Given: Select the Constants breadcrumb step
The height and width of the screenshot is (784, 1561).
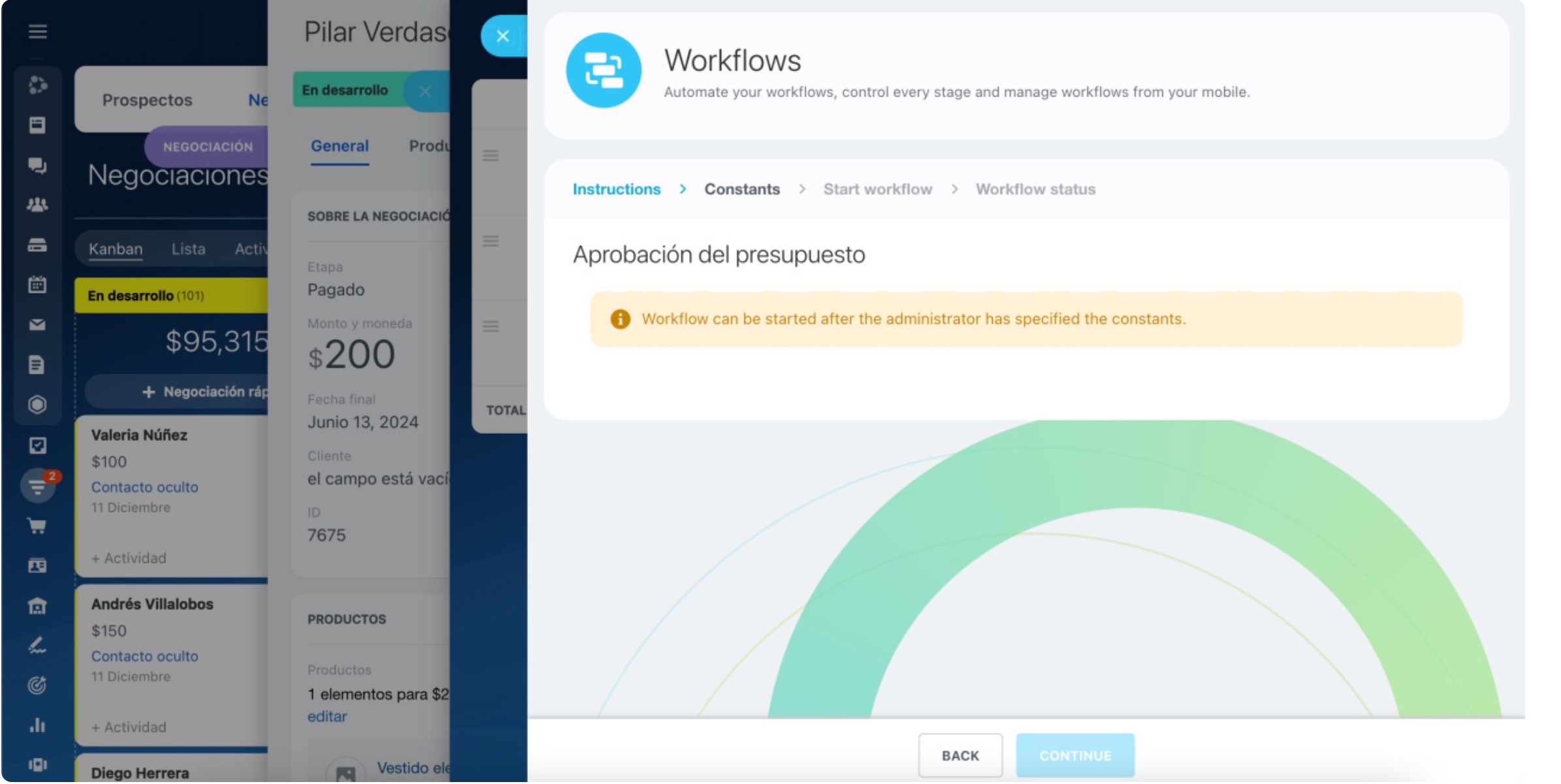Looking at the screenshot, I should [x=741, y=189].
